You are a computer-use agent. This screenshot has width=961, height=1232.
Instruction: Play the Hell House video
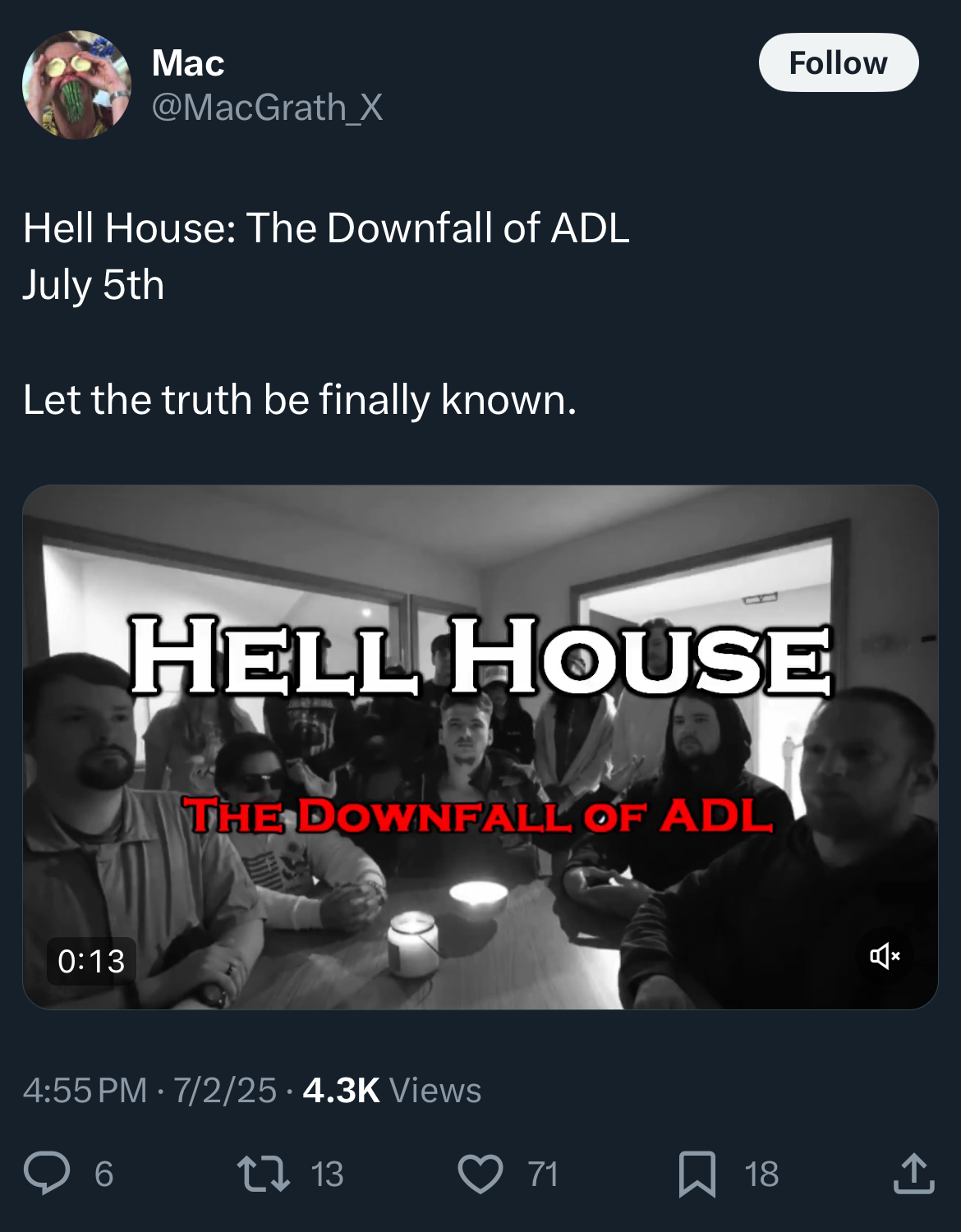pos(480,747)
